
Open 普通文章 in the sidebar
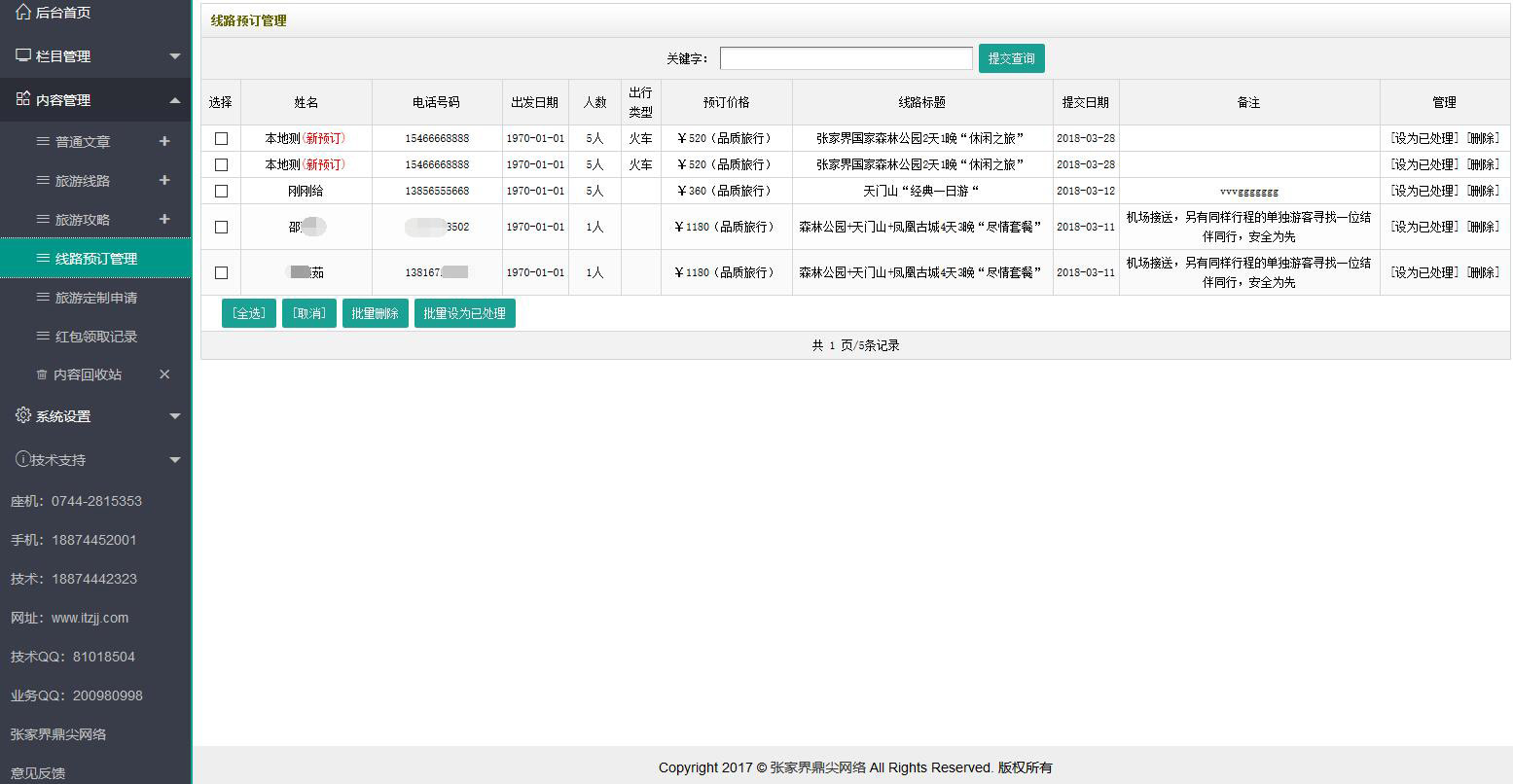pyautogui.click(x=83, y=141)
